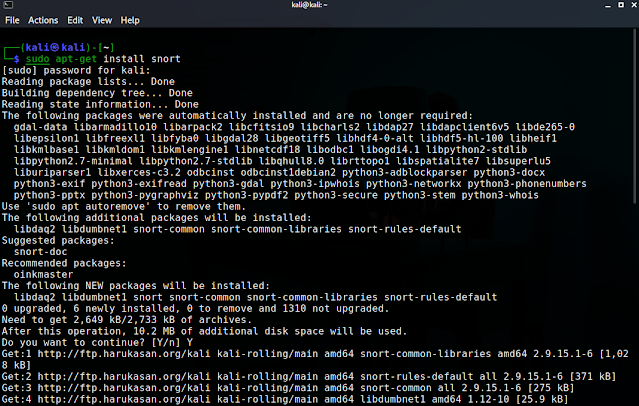This screenshot has height=406, width=639.
Task: Click the '(kali㉿kali)-[~]' prompt
Action: pos(67,47)
